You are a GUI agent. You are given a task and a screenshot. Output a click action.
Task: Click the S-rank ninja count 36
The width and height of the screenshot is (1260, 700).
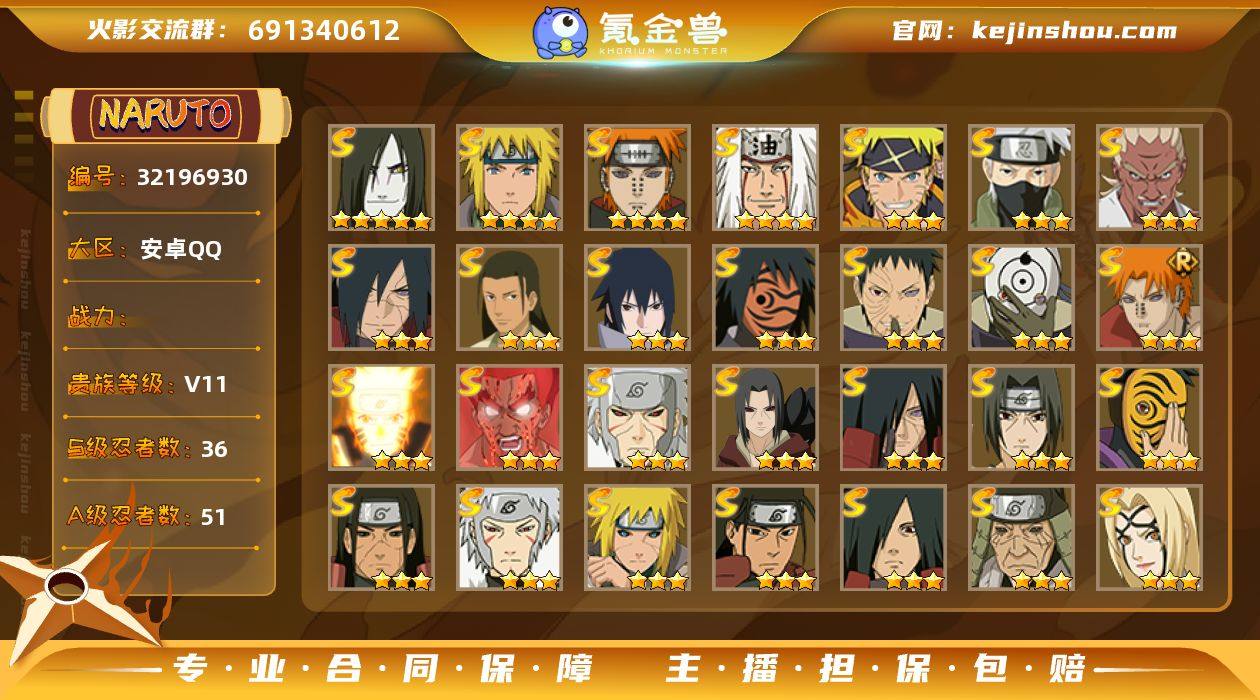[x=214, y=449]
